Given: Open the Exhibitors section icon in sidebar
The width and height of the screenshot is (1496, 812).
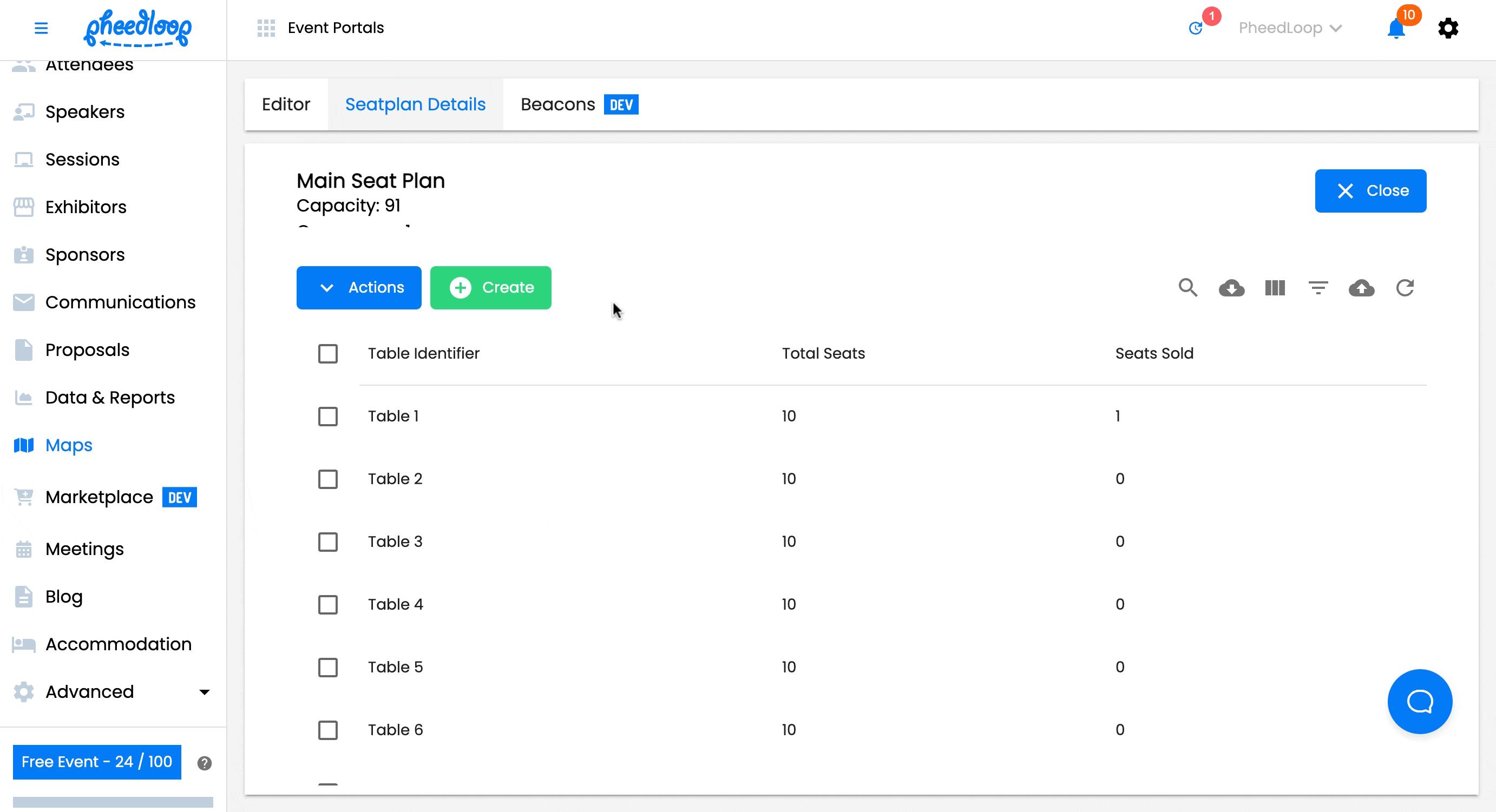Looking at the screenshot, I should tap(23, 207).
